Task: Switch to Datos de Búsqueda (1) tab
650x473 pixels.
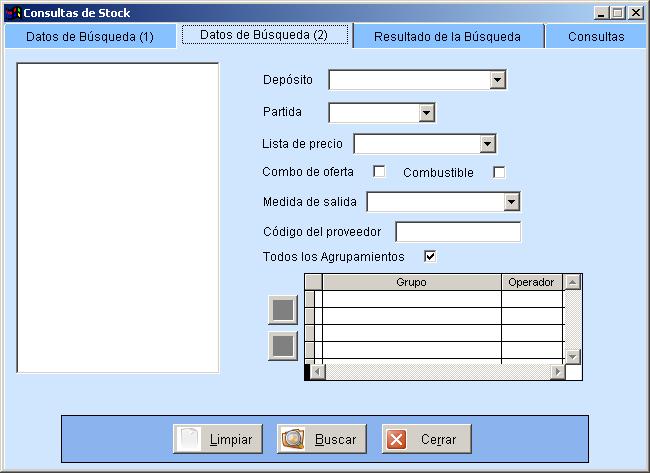Action: [x=89, y=36]
